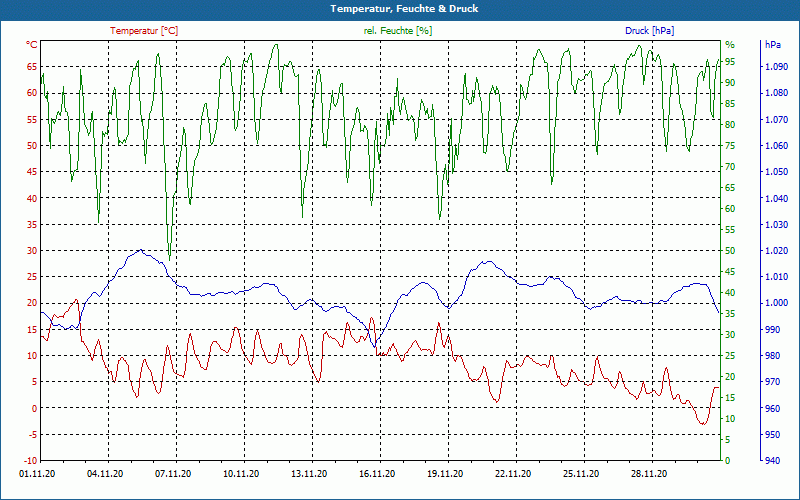Click the pressure axis value '1.000'
The height and width of the screenshot is (500, 800).
pyautogui.click(x=777, y=303)
